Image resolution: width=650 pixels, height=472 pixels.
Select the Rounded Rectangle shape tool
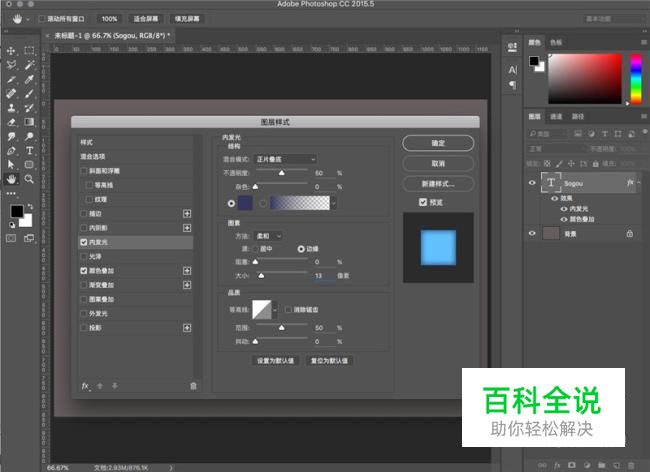[29, 165]
